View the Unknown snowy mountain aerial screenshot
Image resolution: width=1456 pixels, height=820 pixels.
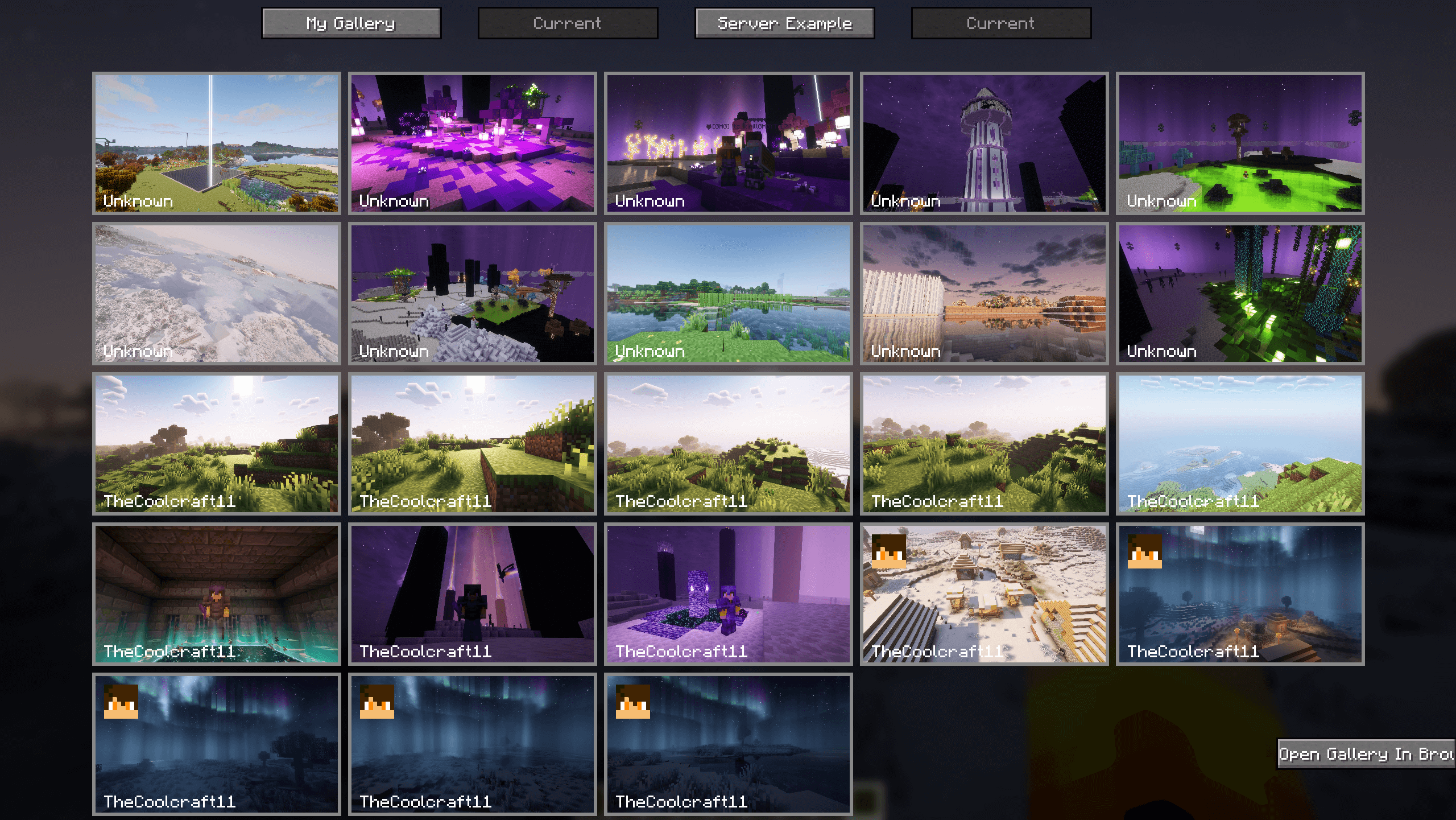[x=217, y=294]
